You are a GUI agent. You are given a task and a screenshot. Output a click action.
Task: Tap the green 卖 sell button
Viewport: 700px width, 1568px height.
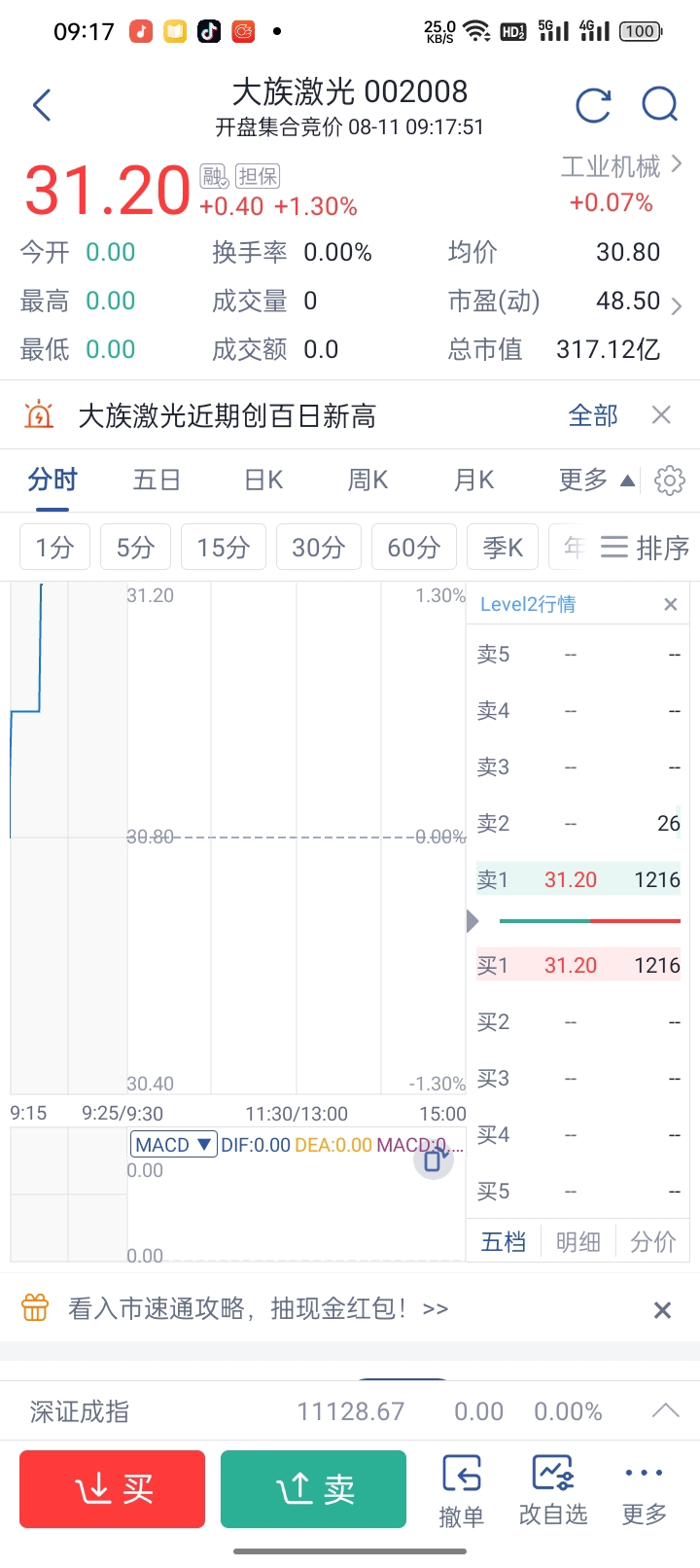coord(313,1489)
